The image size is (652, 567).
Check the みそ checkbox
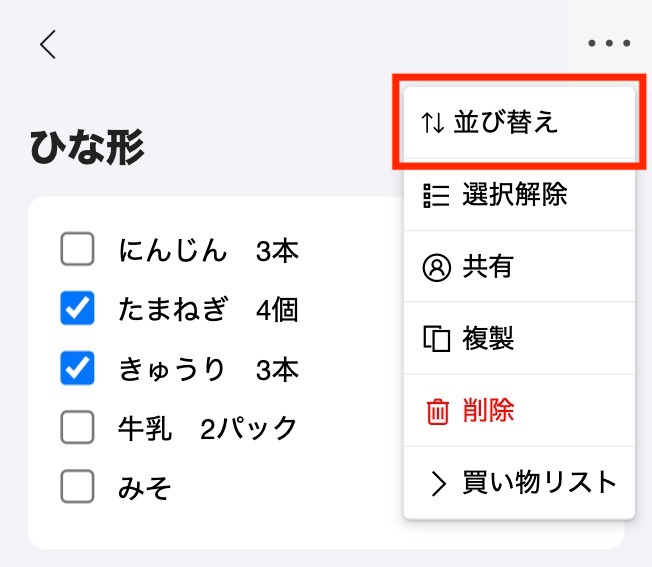[x=77, y=486]
